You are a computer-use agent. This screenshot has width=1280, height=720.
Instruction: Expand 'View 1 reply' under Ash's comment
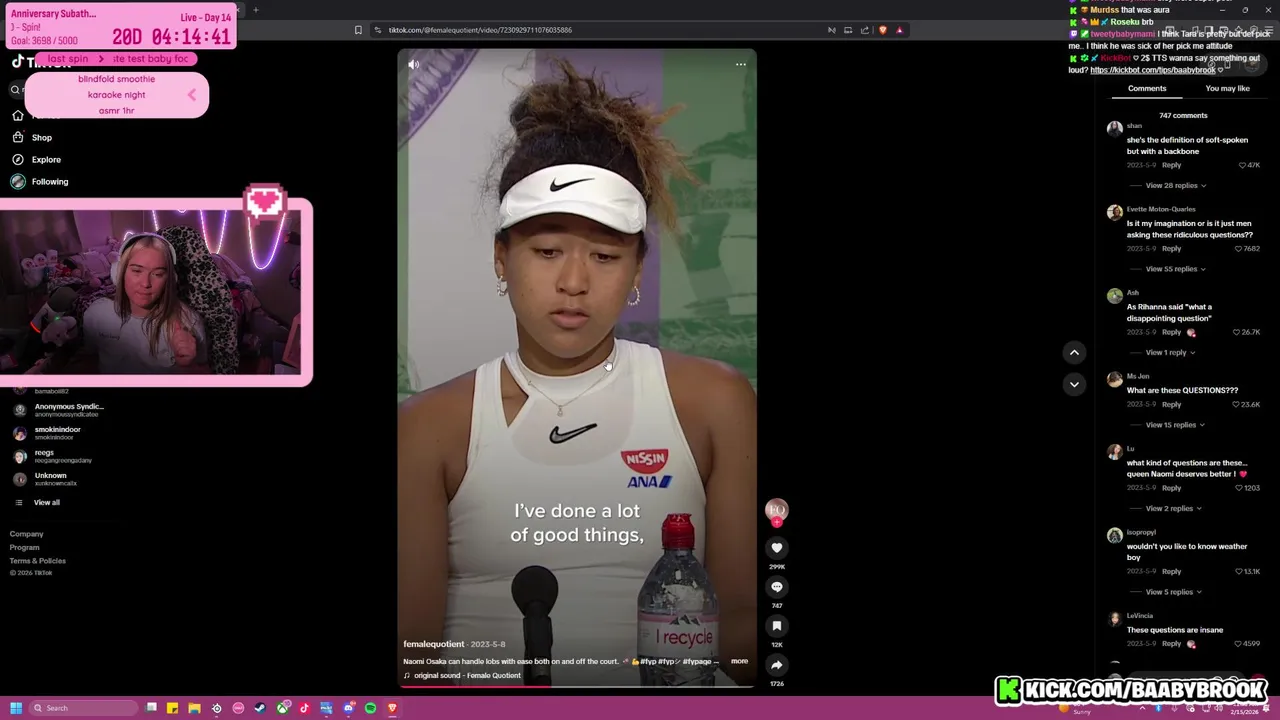pos(1170,352)
